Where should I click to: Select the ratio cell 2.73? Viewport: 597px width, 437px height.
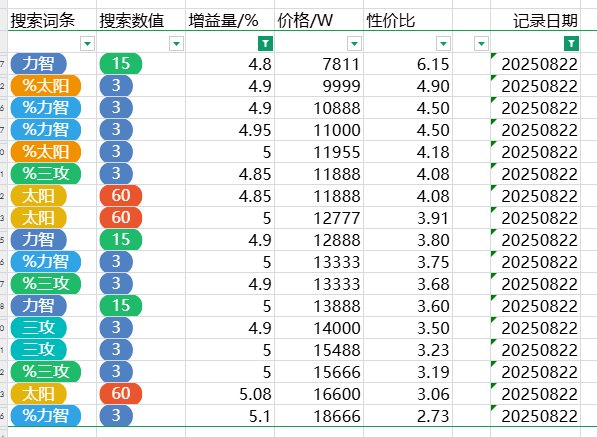click(x=408, y=416)
